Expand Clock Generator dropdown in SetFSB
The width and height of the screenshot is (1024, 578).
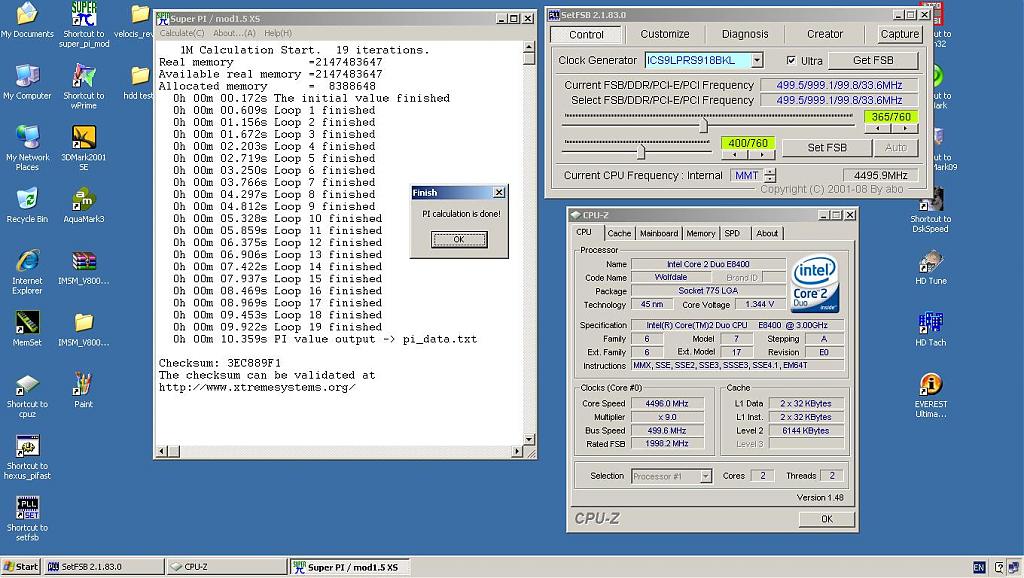coord(756,60)
